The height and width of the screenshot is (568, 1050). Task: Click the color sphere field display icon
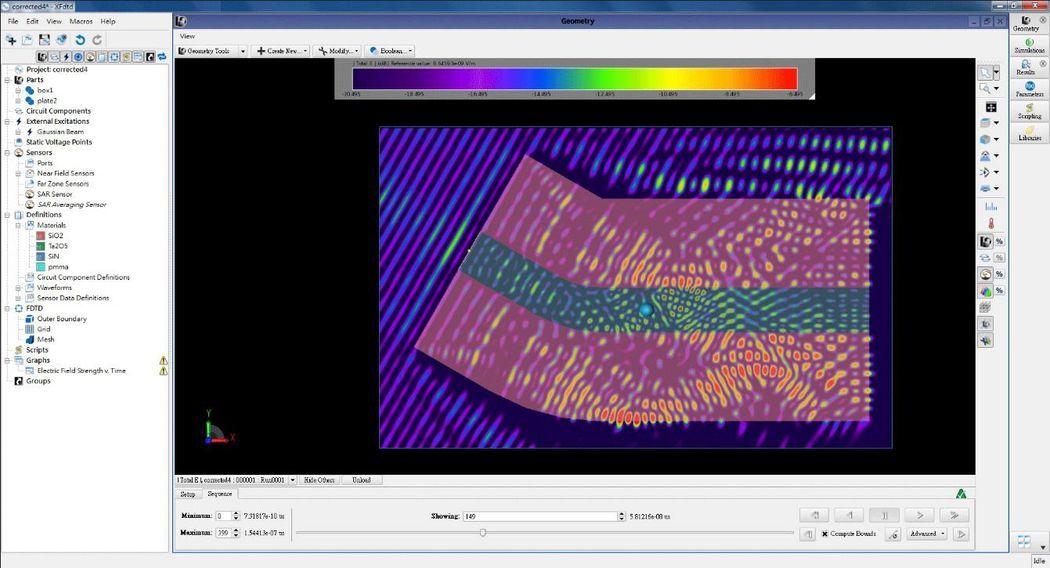(986, 291)
